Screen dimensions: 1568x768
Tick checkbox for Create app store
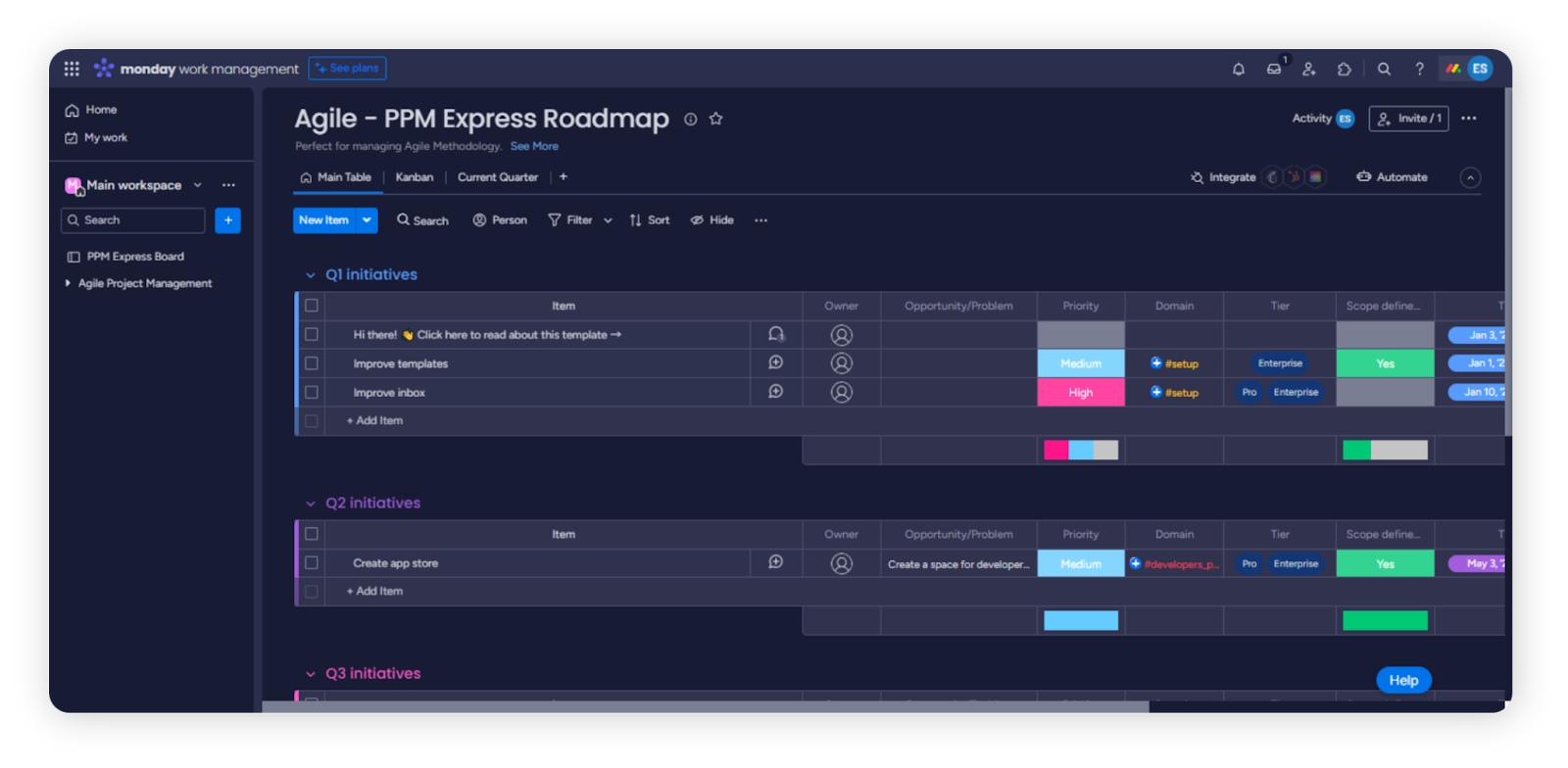[312, 563]
